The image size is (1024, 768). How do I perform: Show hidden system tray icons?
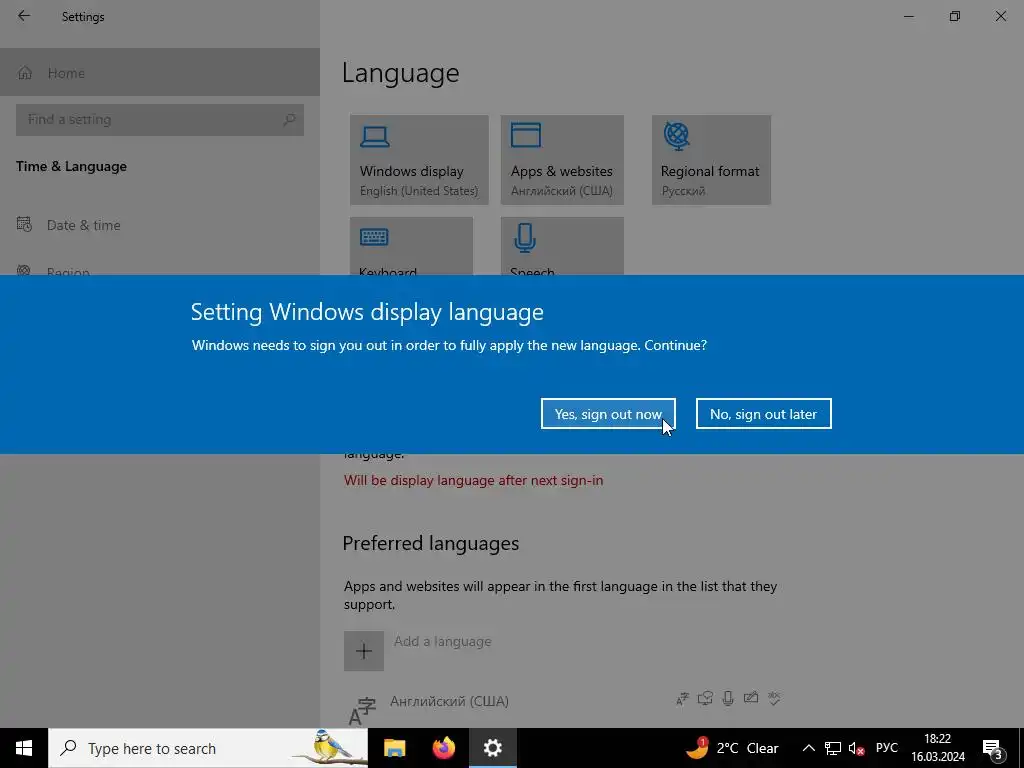pyautogui.click(x=808, y=748)
